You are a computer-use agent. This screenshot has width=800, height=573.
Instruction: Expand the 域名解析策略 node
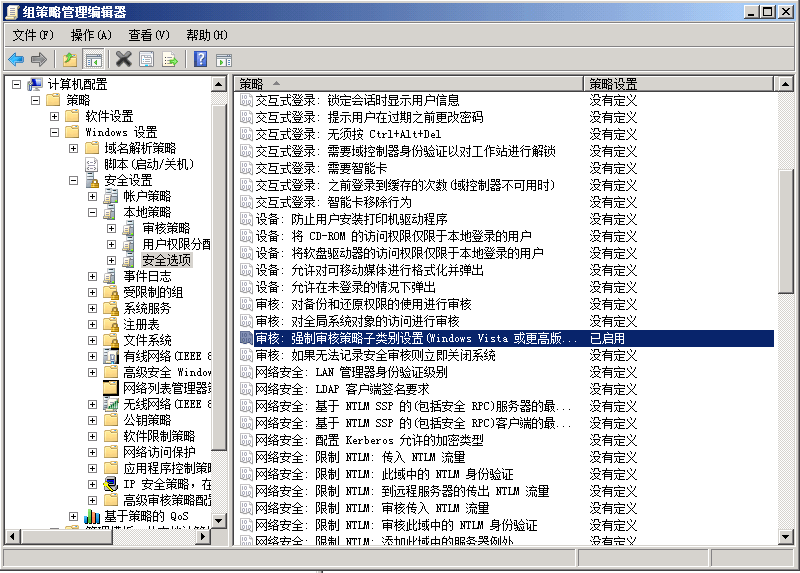tap(73, 148)
